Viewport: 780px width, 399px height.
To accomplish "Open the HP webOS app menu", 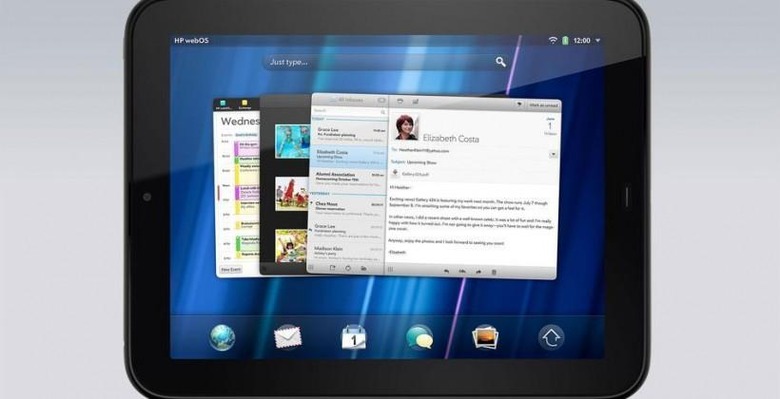I will point(191,41).
